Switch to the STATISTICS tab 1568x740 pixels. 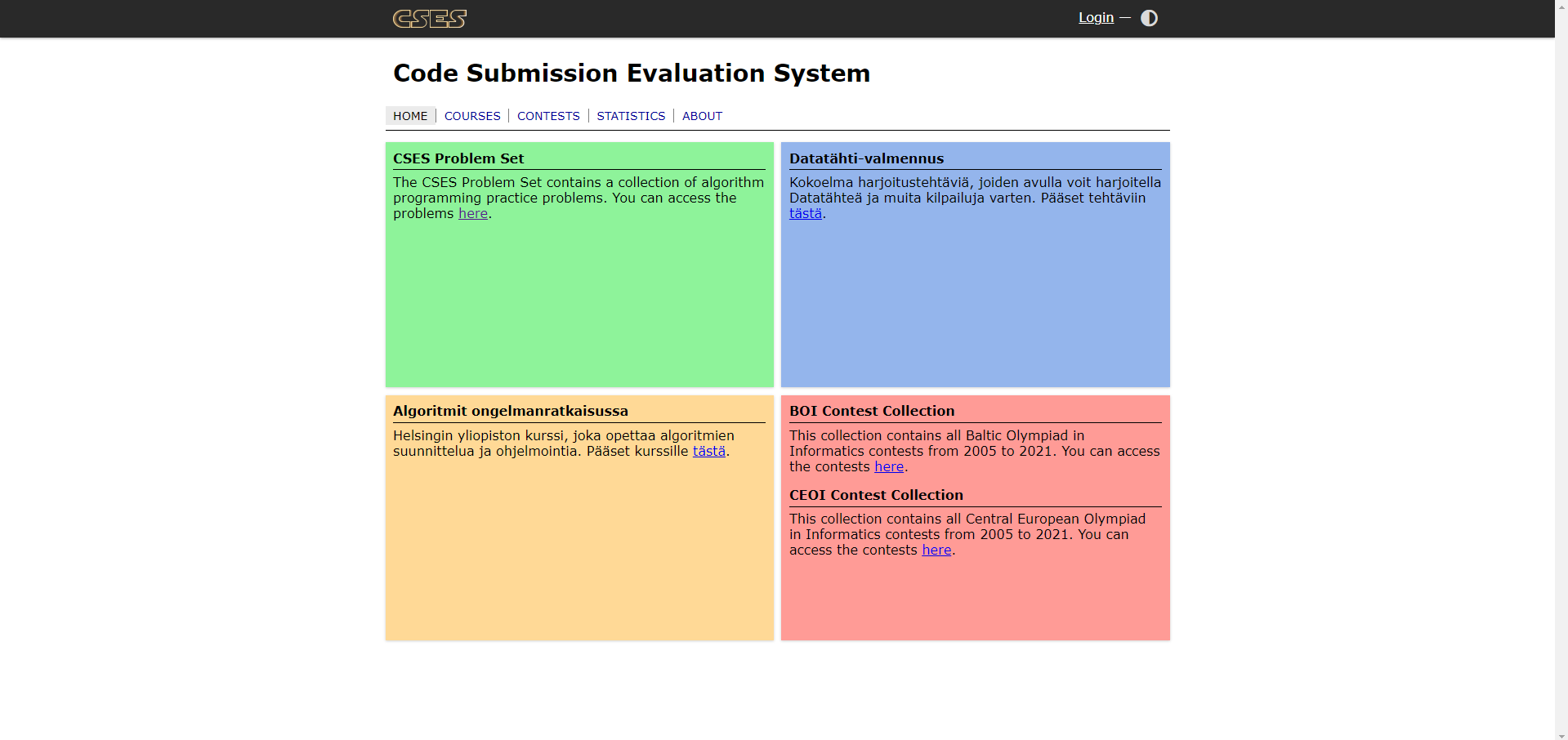tap(631, 116)
